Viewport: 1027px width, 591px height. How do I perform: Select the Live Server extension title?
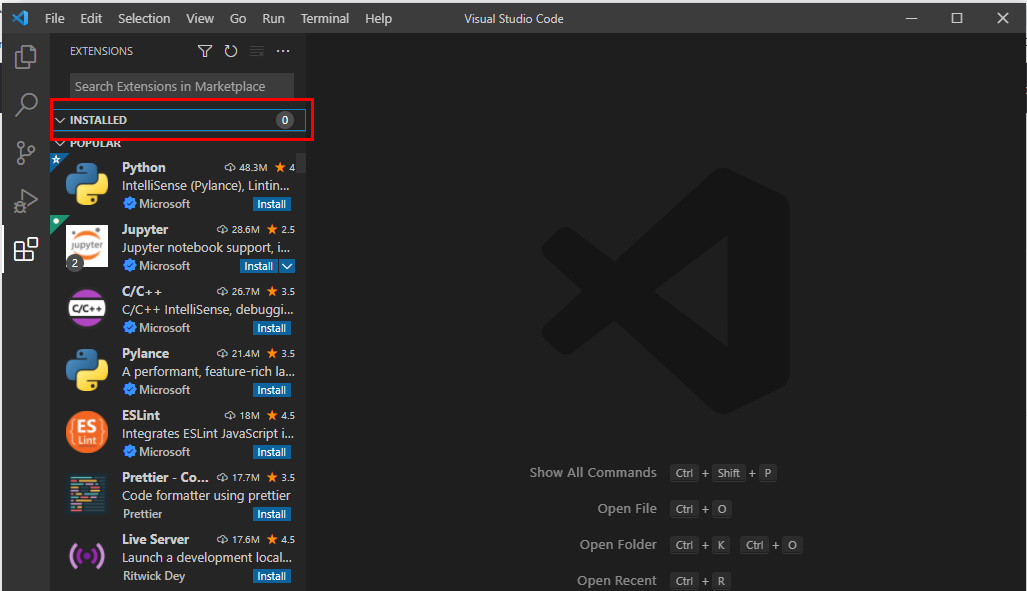[155, 539]
